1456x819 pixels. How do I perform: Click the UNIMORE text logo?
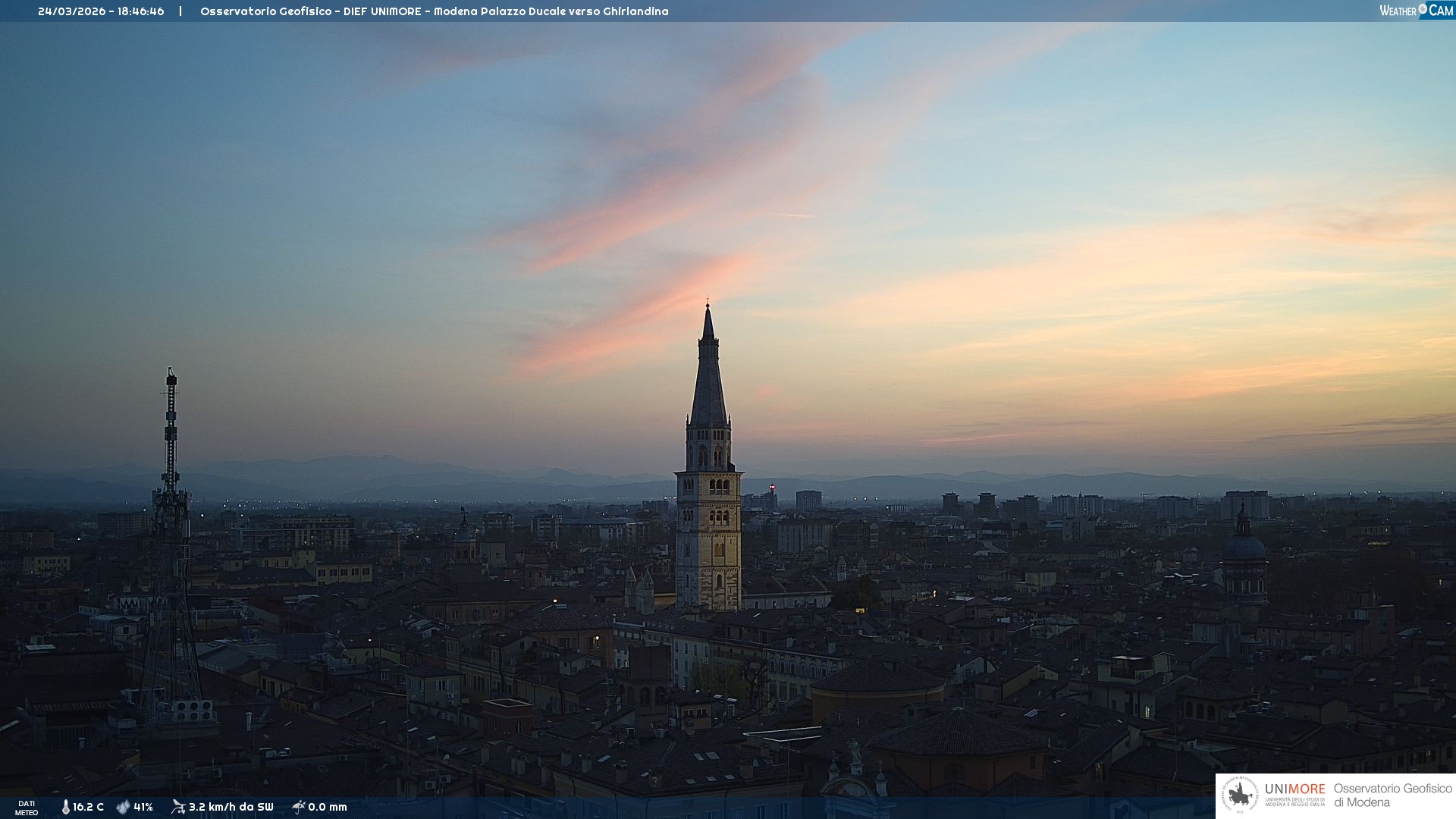point(1294,789)
